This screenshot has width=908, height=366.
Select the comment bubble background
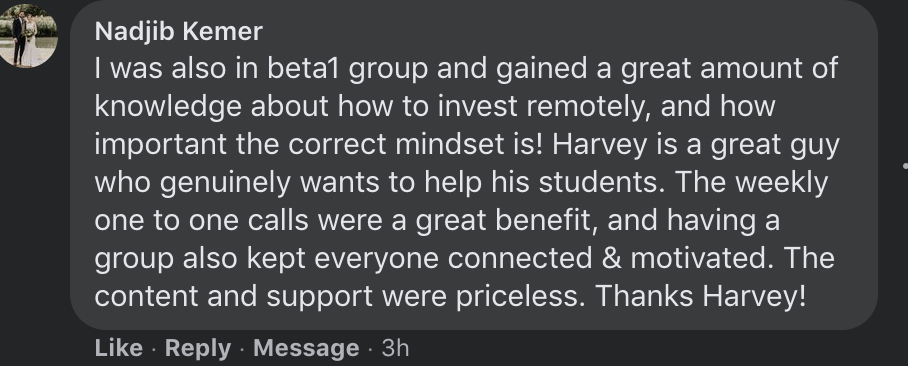[474, 165]
